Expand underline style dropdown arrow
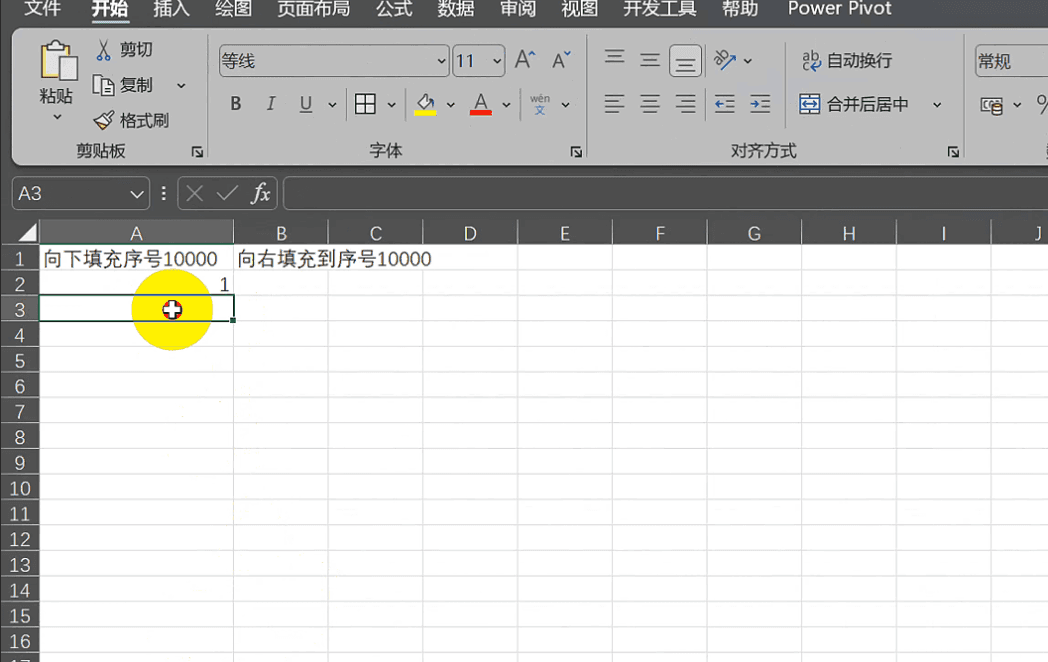Viewport: 1048px width, 662px height. point(332,105)
